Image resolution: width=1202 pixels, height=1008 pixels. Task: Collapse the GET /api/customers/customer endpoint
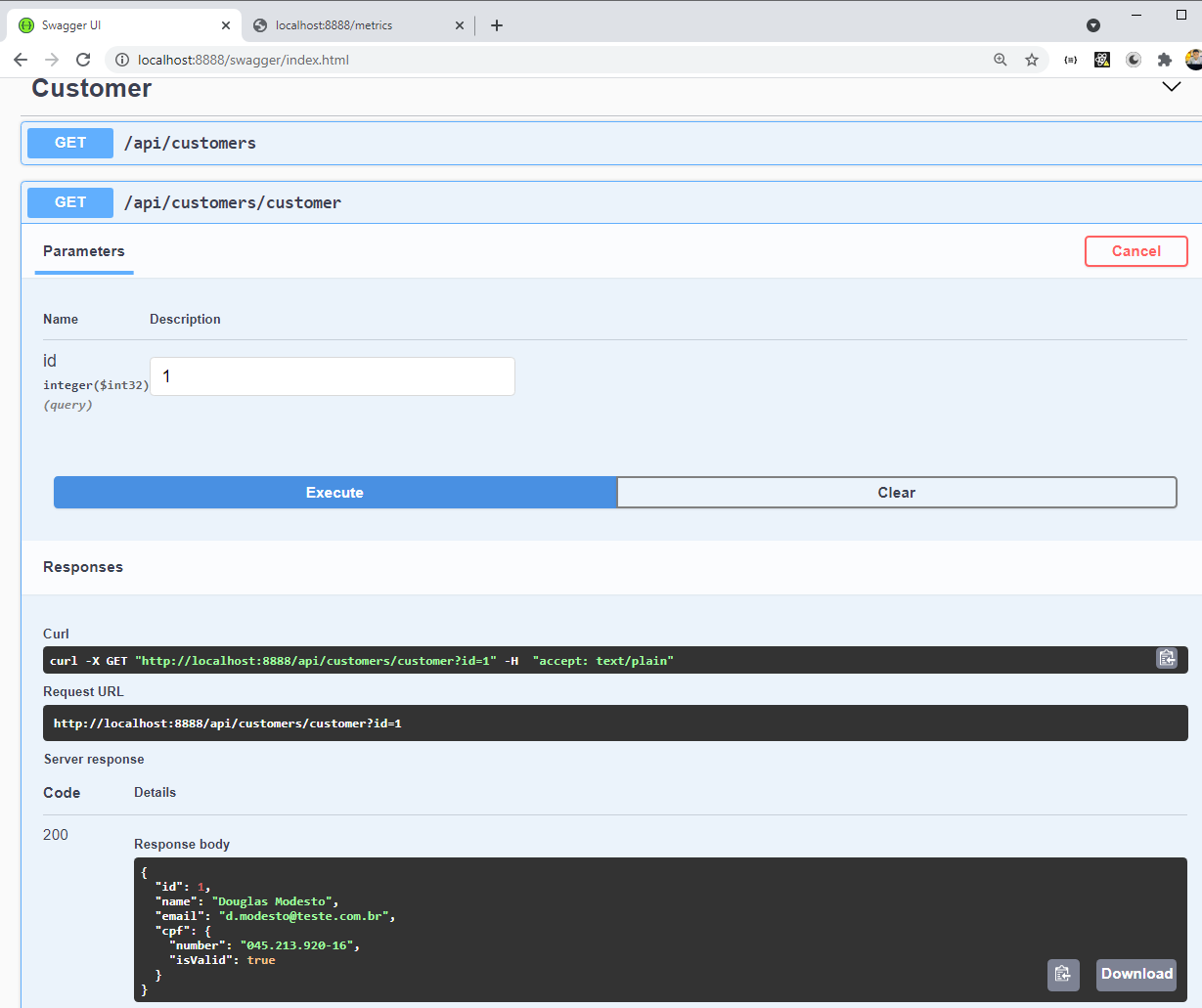coord(611,202)
